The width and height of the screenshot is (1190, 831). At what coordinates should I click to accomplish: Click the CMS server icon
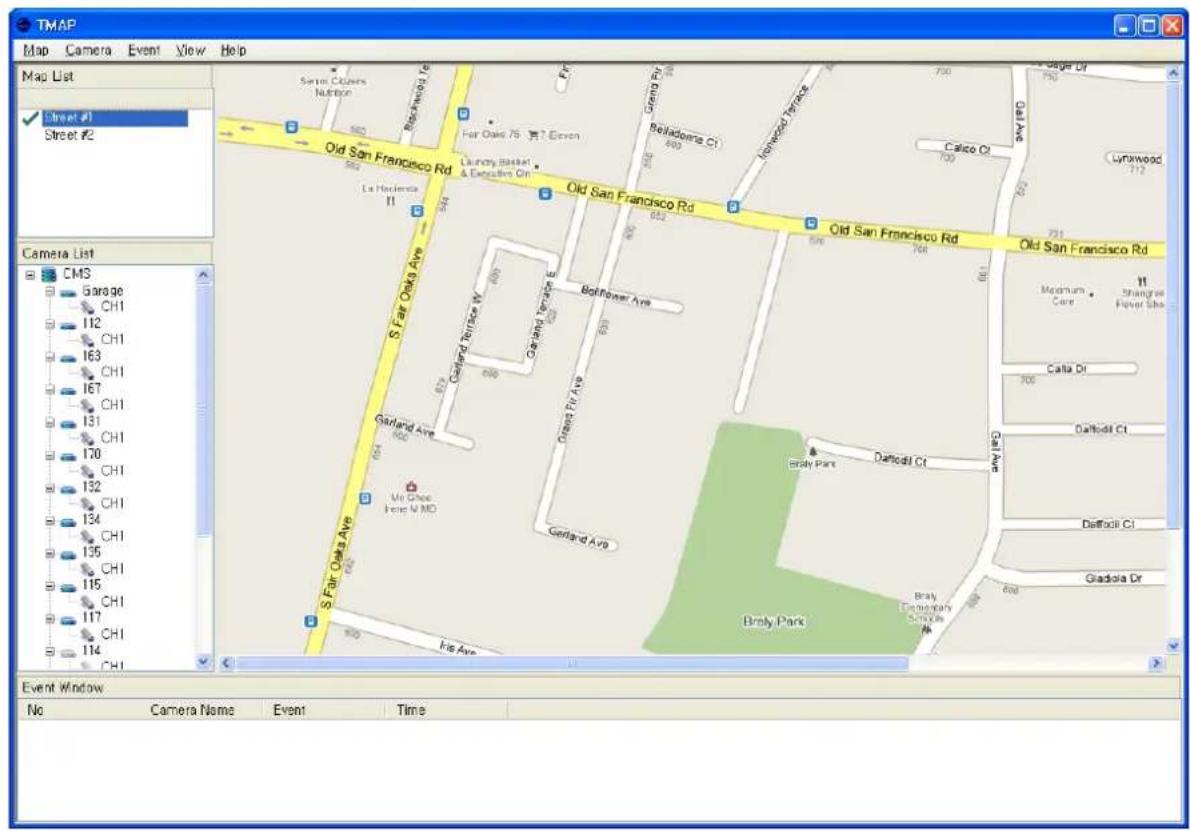49,275
